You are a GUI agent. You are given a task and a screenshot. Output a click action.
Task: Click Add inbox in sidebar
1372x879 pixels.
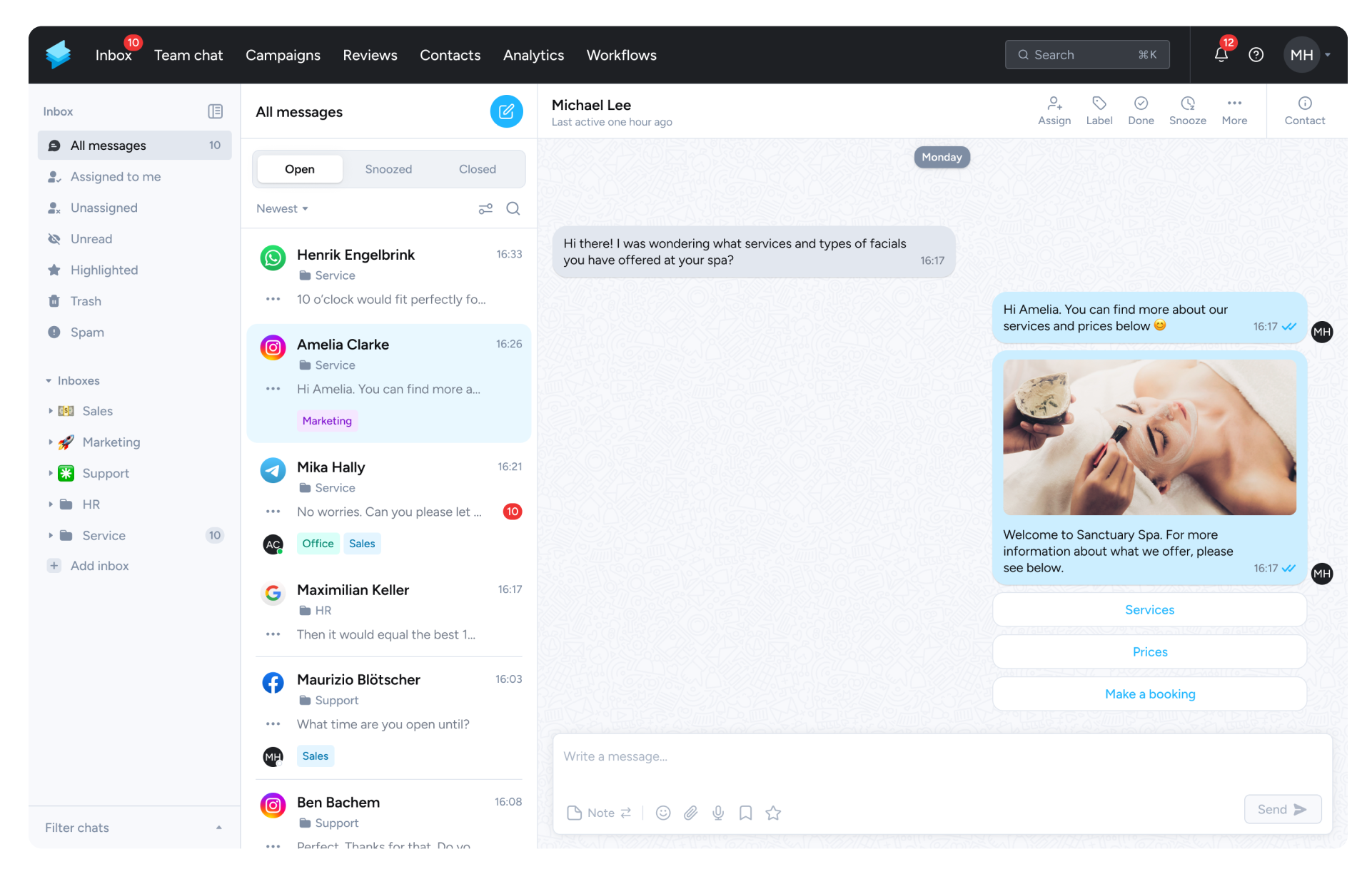[99, 566]
